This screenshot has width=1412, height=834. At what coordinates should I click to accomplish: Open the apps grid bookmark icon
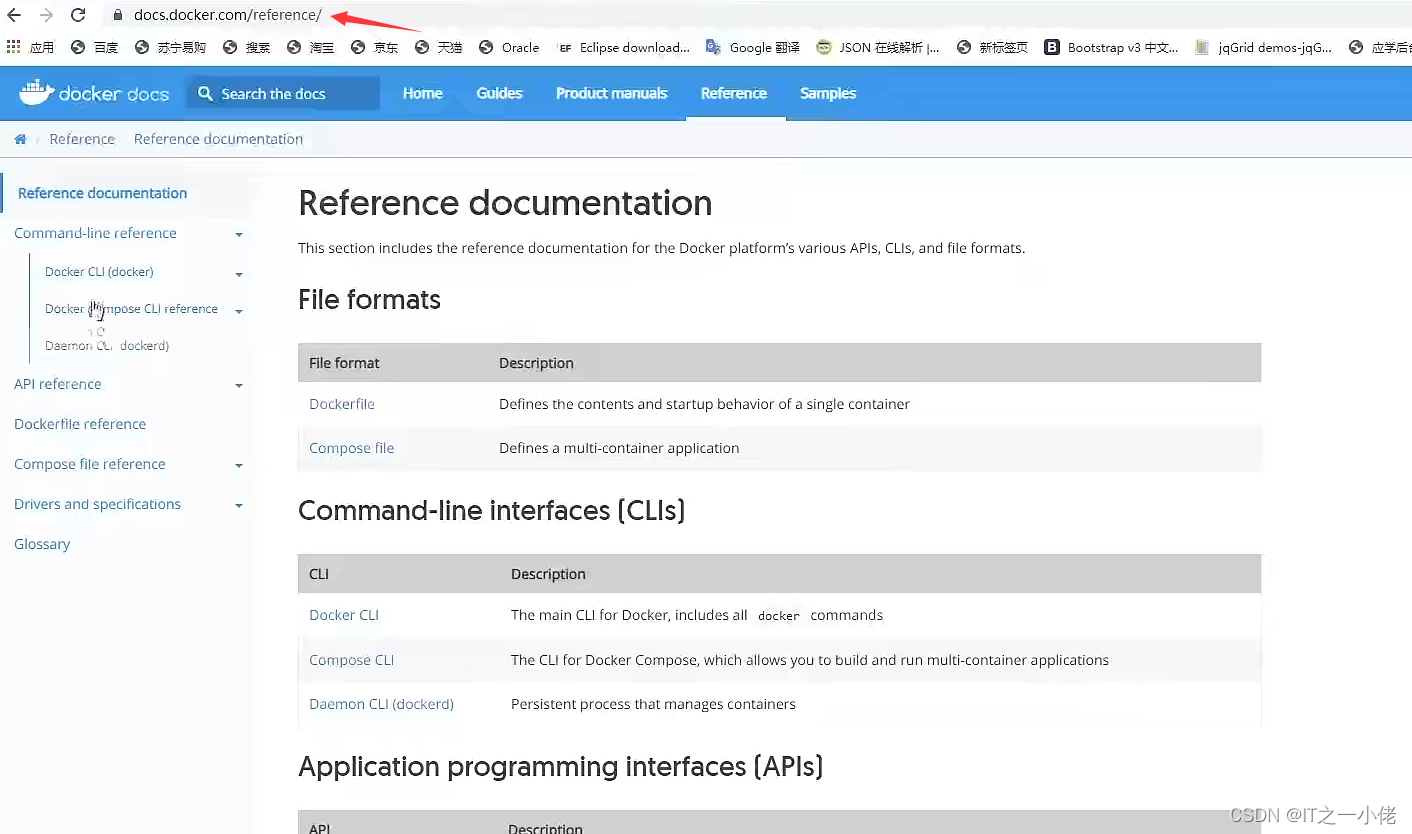coord(14,47)
